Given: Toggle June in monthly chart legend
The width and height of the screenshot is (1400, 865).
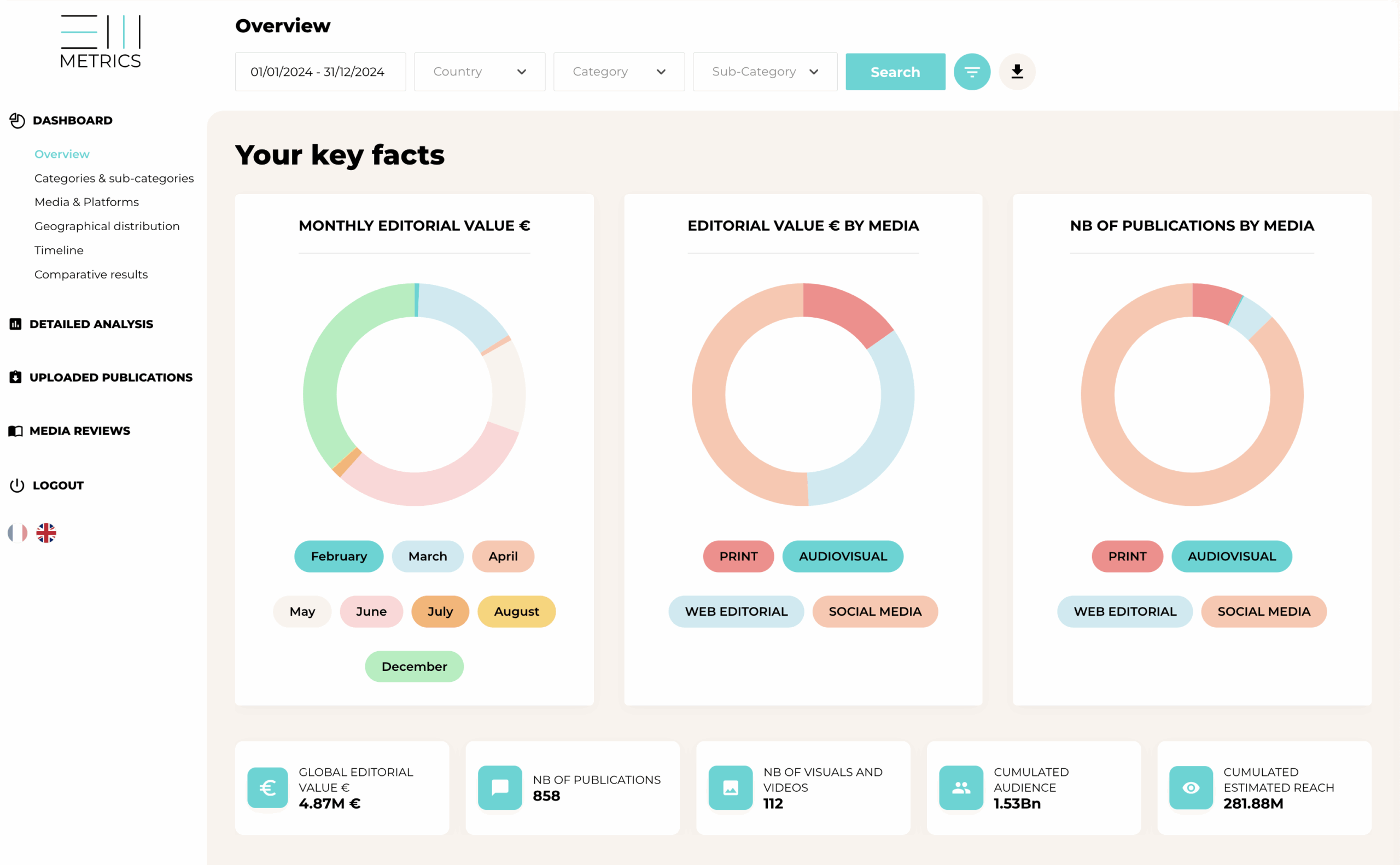Looking at the screenshot, I should [x=371, y=611].
